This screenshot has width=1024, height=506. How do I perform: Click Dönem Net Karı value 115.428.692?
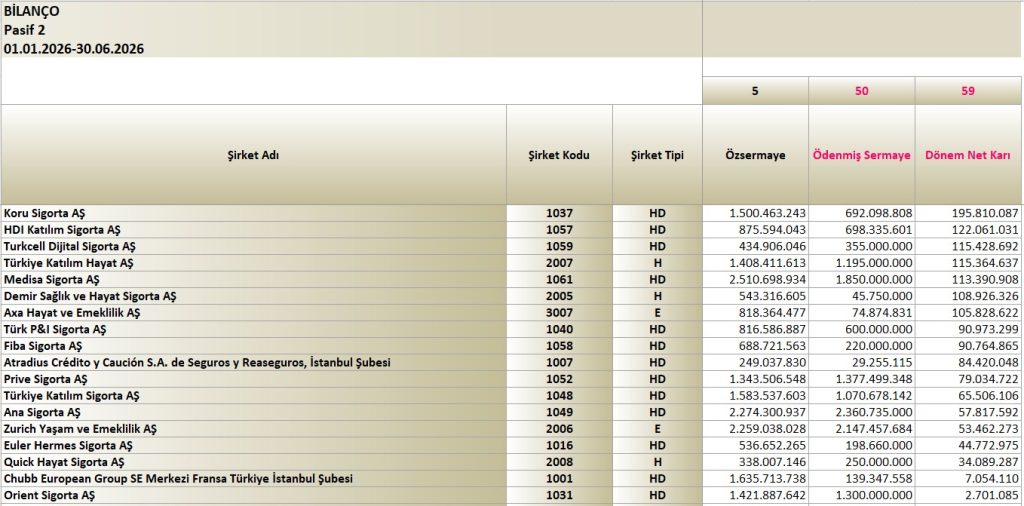968,247
